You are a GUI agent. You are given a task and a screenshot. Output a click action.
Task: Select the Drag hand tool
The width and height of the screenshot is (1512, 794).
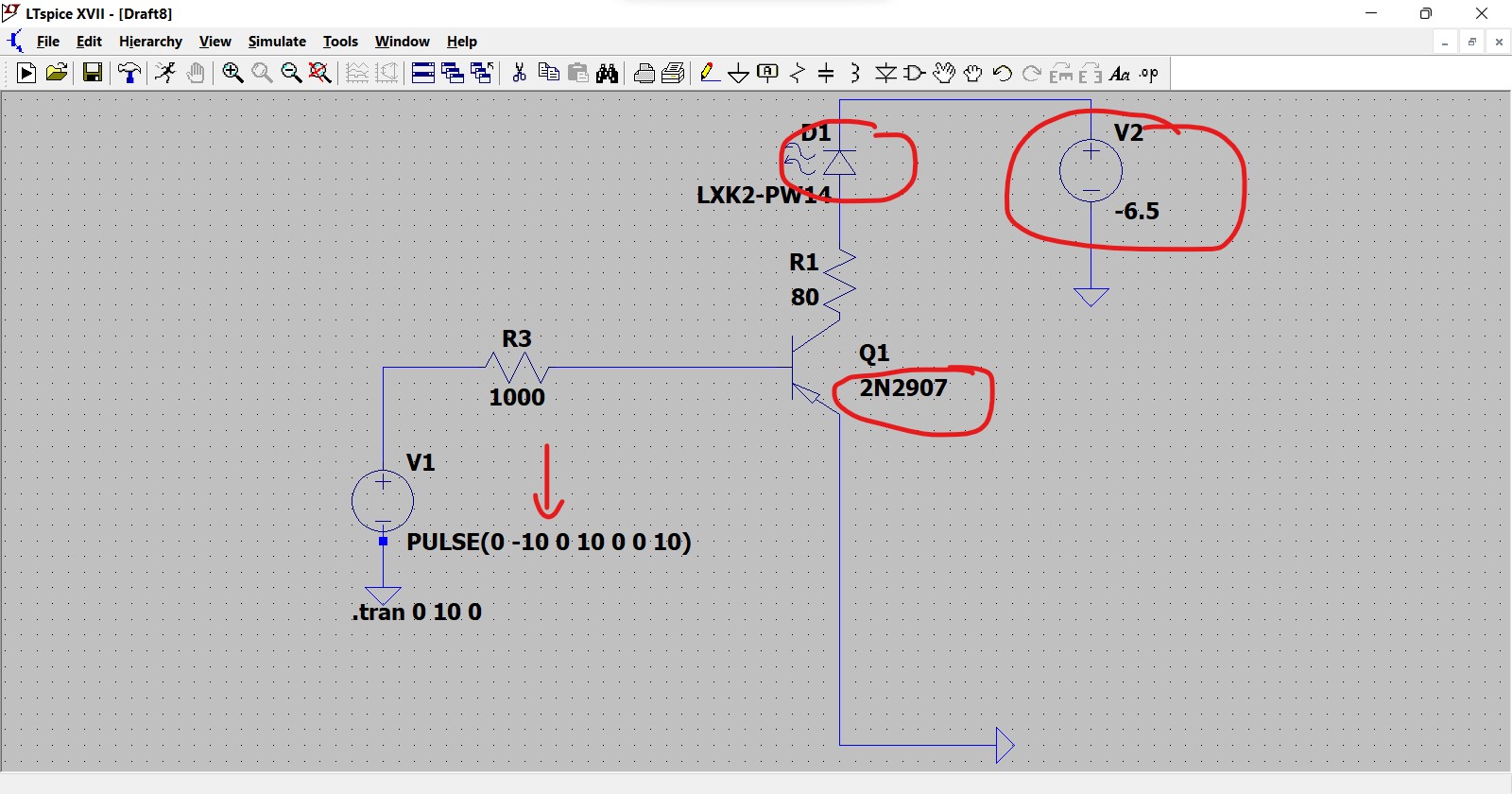tap(973, 73)
